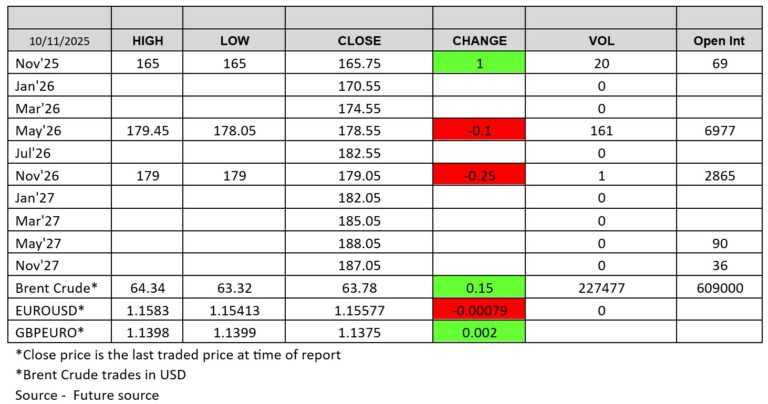
Task: Select the Nov'25 close price 165.75
Action: [359, 63]
